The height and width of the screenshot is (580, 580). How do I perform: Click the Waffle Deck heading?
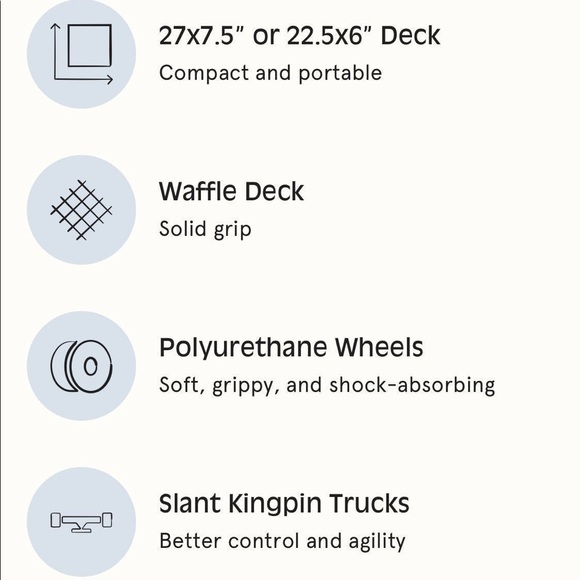point(231,192)
